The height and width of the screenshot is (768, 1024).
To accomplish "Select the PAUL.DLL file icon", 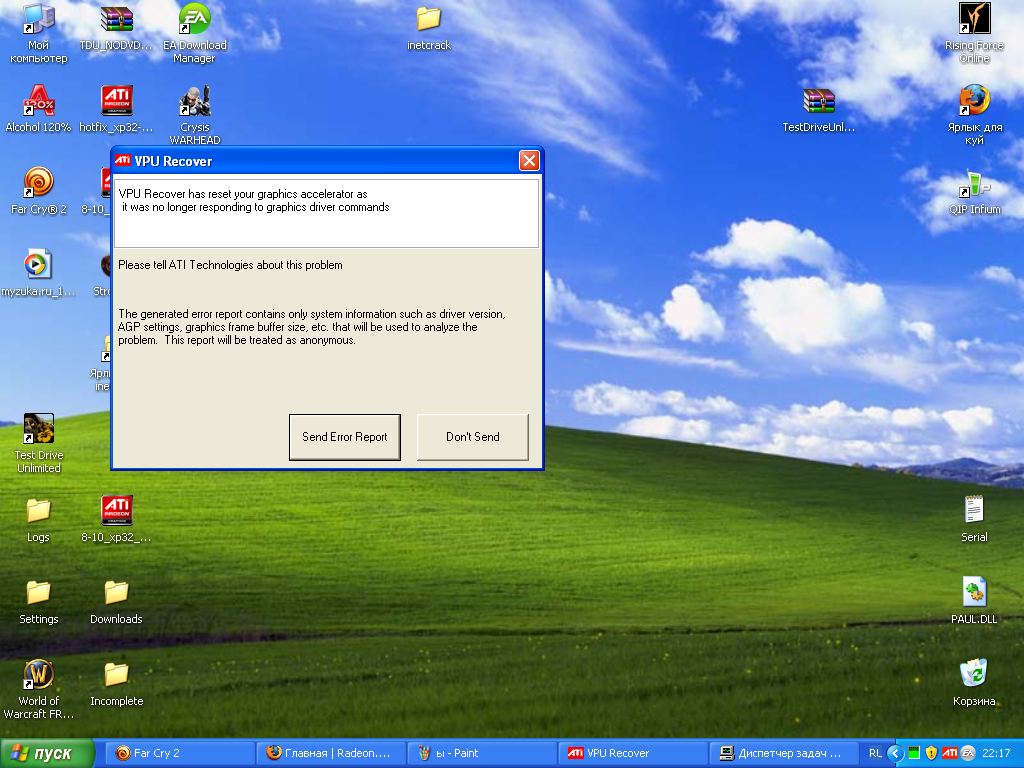I will (x=974, y=601).
